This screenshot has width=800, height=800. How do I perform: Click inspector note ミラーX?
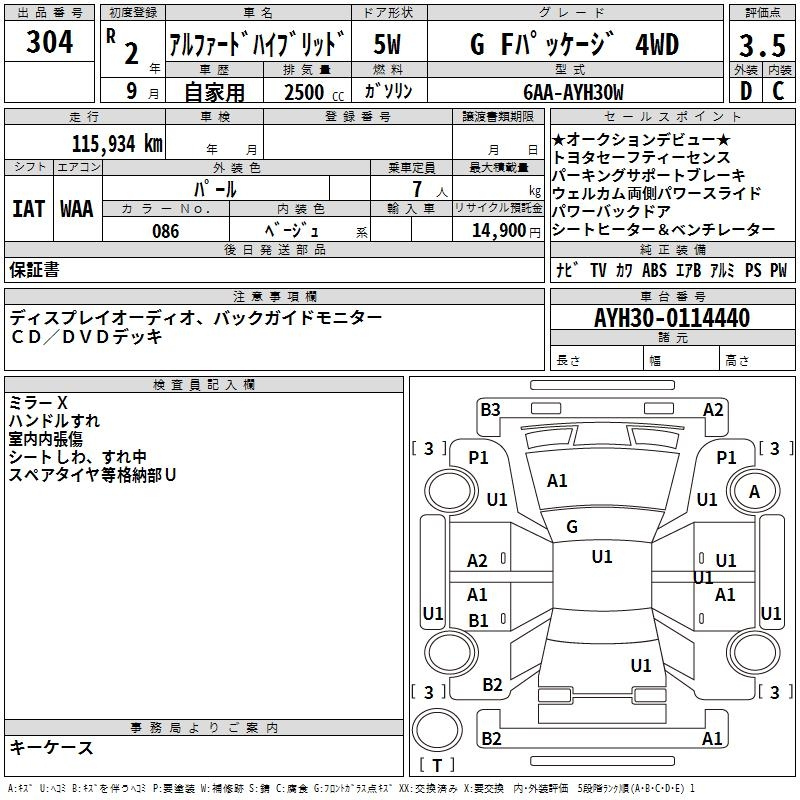(38, 403)
